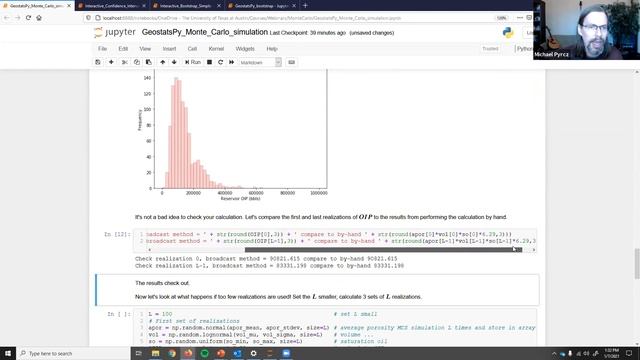Click left arrow of cell 12 horizontal scrollbar
The image size is (640, 360).
(149, 249)
